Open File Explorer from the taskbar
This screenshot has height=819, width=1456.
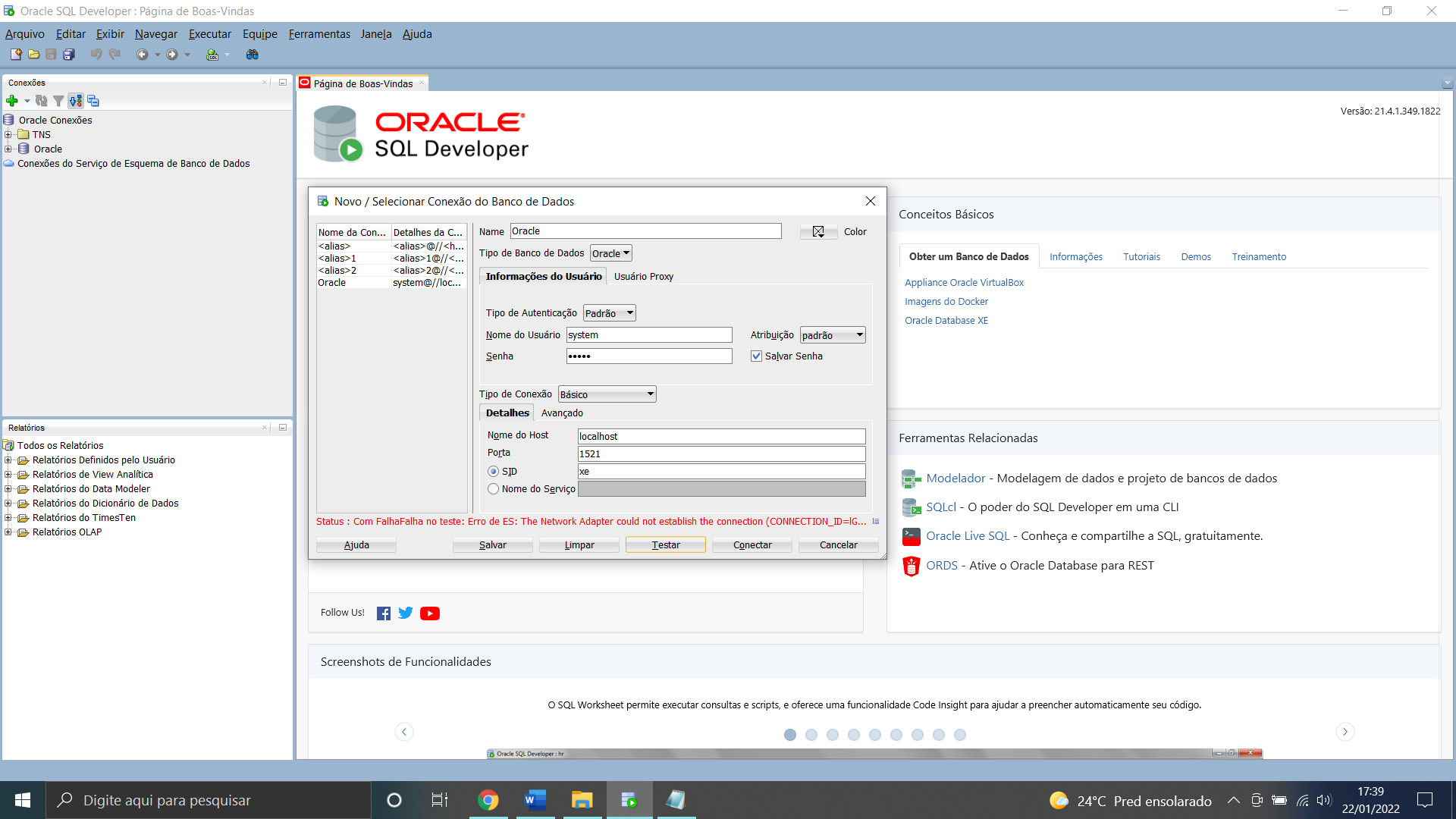(582, 800)
